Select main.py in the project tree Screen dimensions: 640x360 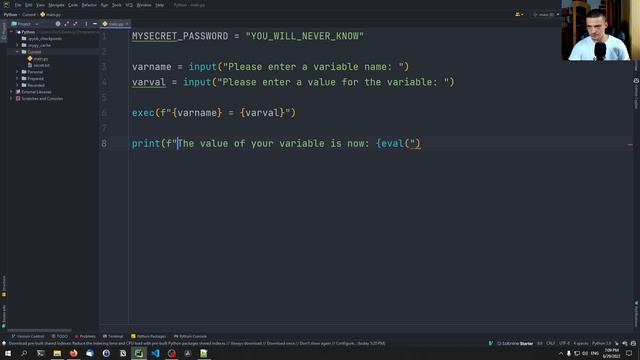pos(38,59)
